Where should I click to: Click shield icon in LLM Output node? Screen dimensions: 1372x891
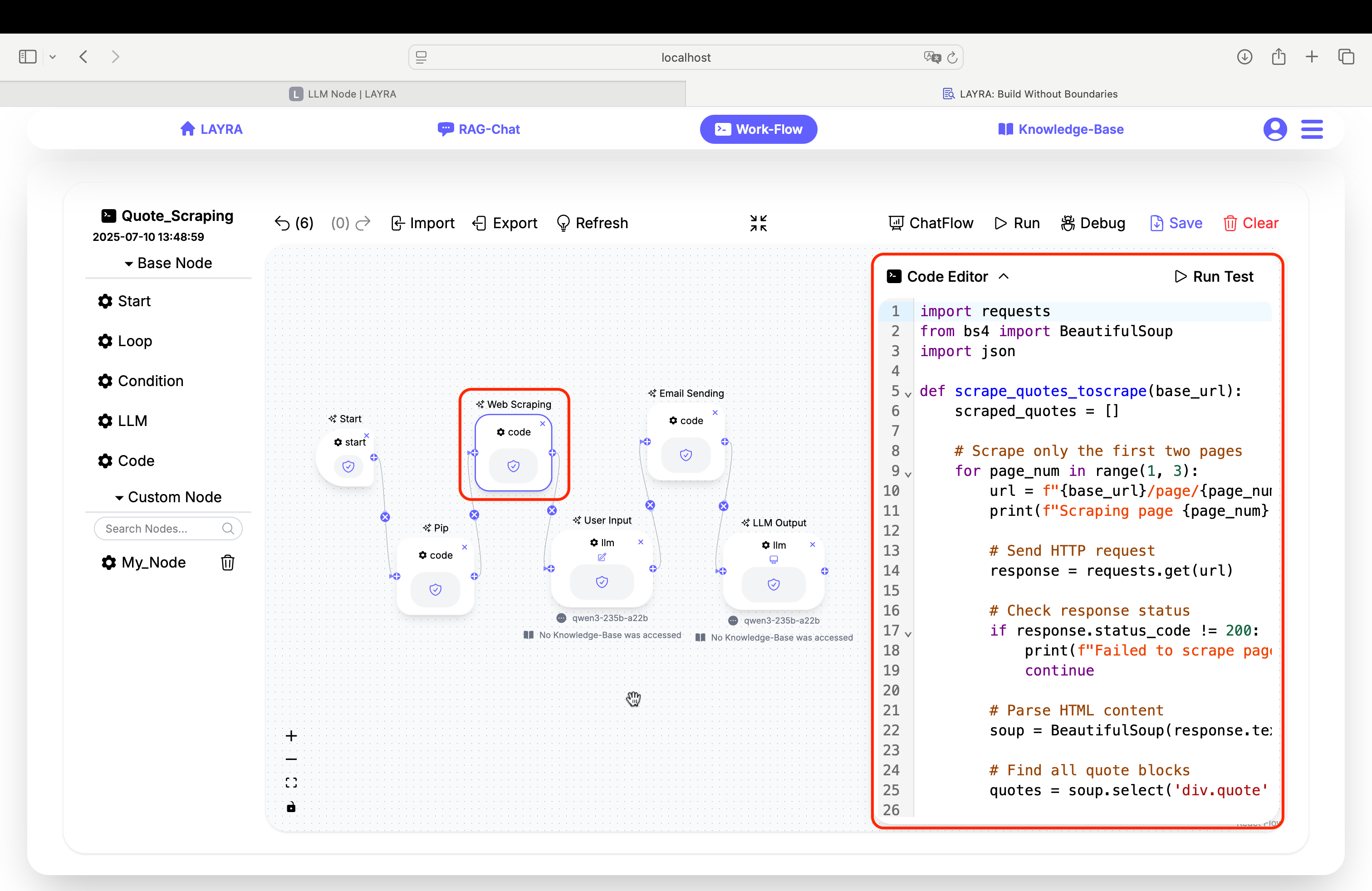(x=774, y=584)
